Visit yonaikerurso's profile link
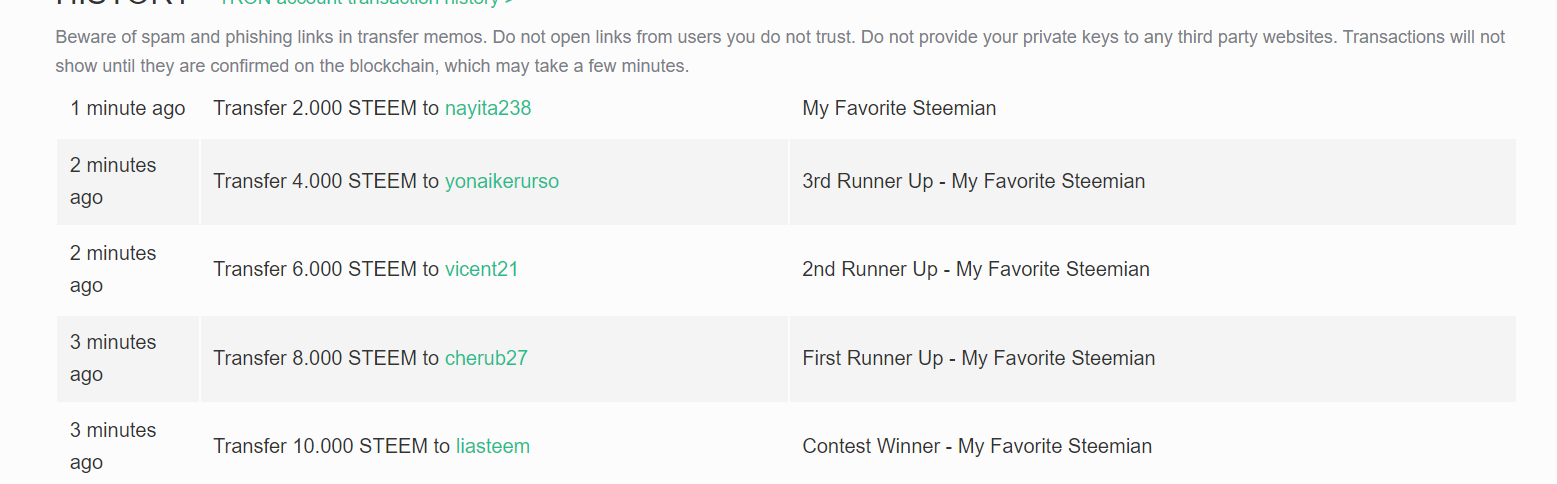Viewport: 1557px width, 484px height. [502, 181]
